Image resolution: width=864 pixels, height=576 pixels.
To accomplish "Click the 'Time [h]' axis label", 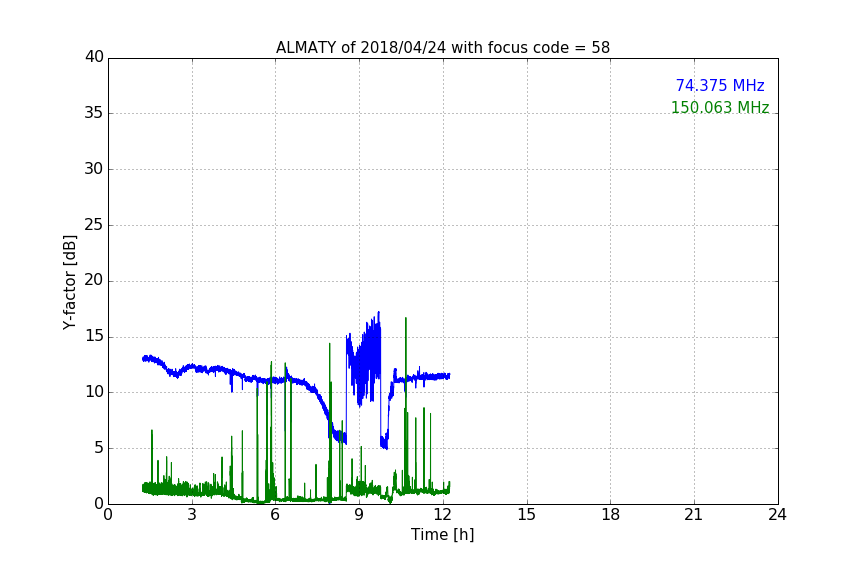I will click(x=442, y=534).
